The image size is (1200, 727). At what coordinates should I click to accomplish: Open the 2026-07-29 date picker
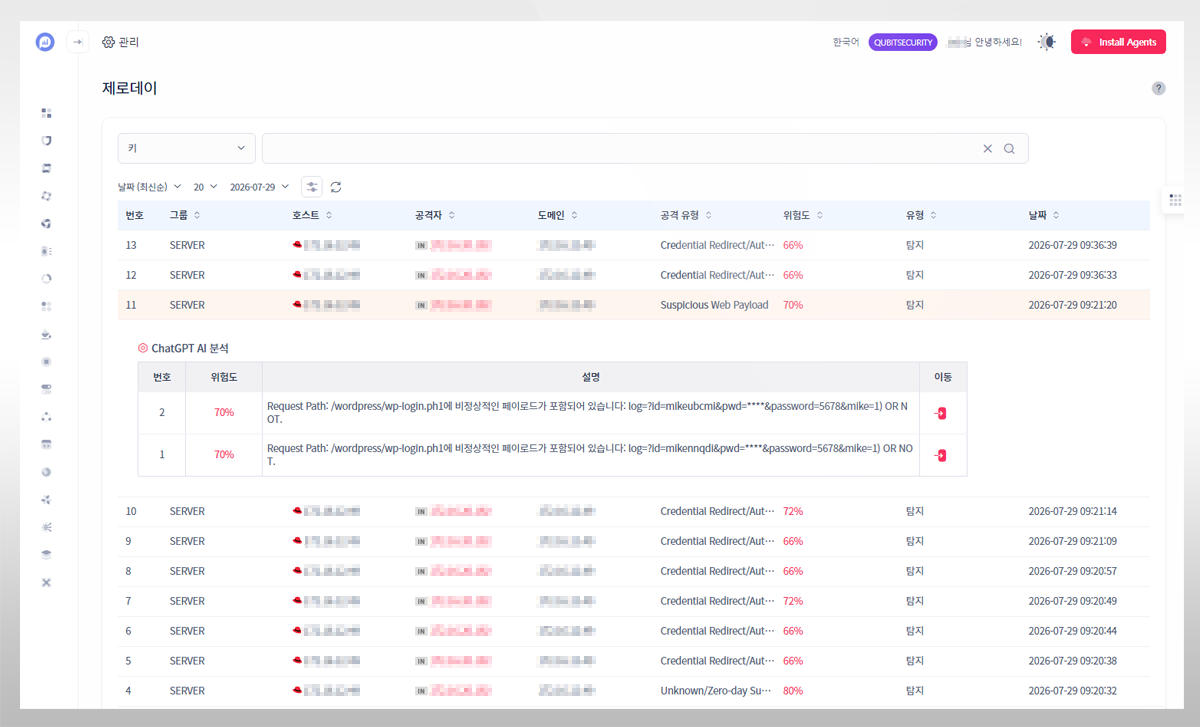(x=260, y=187)
